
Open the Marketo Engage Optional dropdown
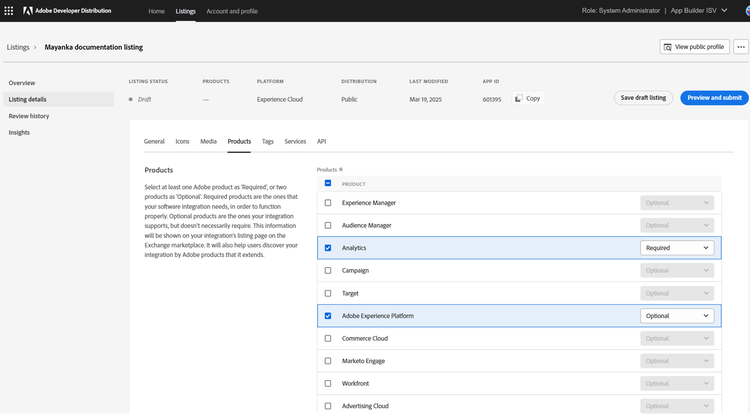677,361
